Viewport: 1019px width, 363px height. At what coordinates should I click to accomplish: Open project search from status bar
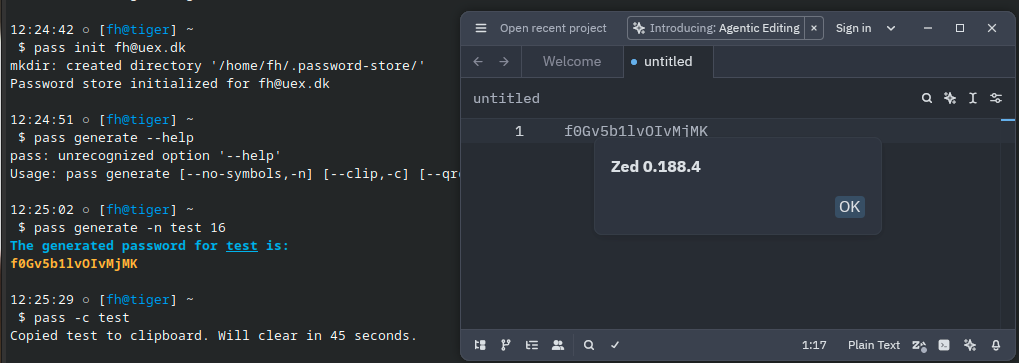tap(589, 345)
